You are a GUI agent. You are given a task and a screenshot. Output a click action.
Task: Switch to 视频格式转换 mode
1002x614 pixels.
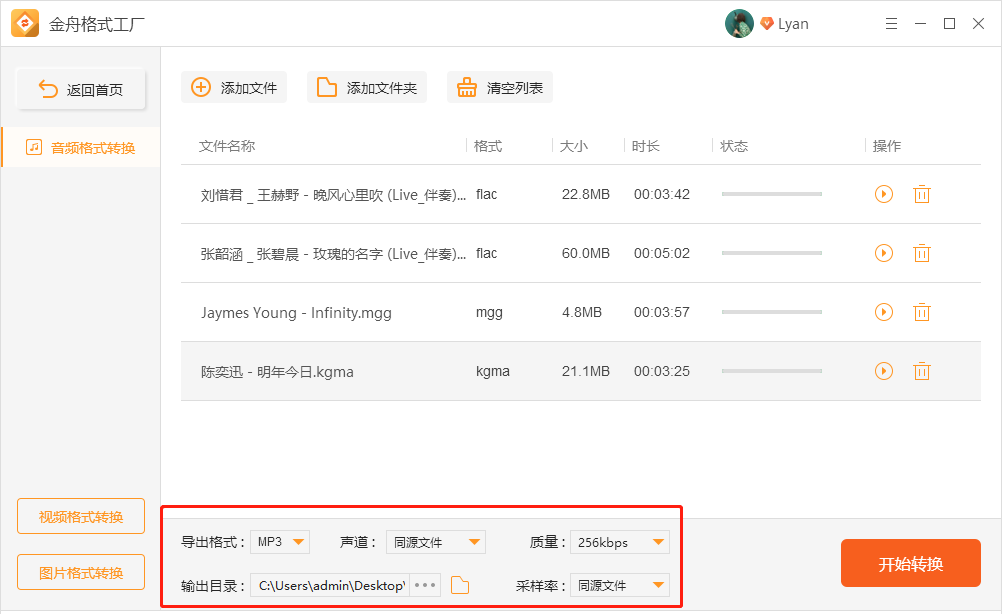pyautogui.click(x=81, y=517)
